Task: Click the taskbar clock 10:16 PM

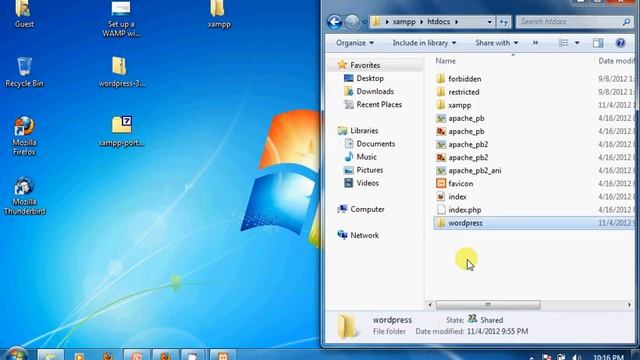Action: click(608, 357)
